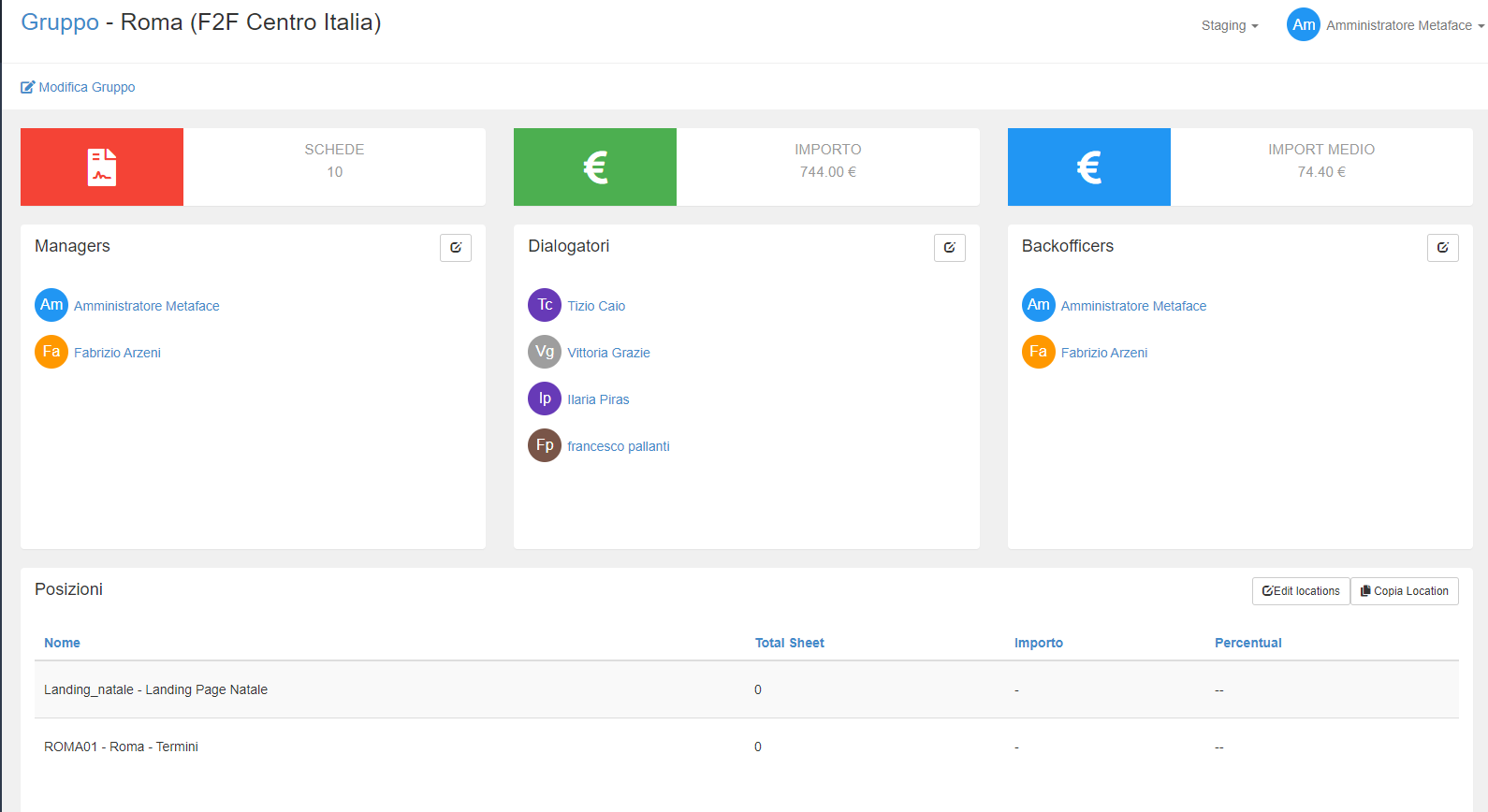Click the Modifica Gruppo link
This screenshot has width=1488, height=812.
point(79,87)
